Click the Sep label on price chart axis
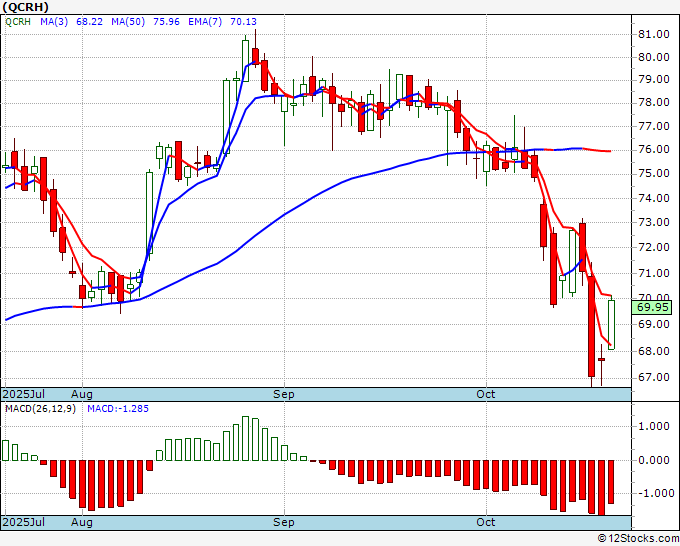The image size is (680, 546). tap(284, 394)
